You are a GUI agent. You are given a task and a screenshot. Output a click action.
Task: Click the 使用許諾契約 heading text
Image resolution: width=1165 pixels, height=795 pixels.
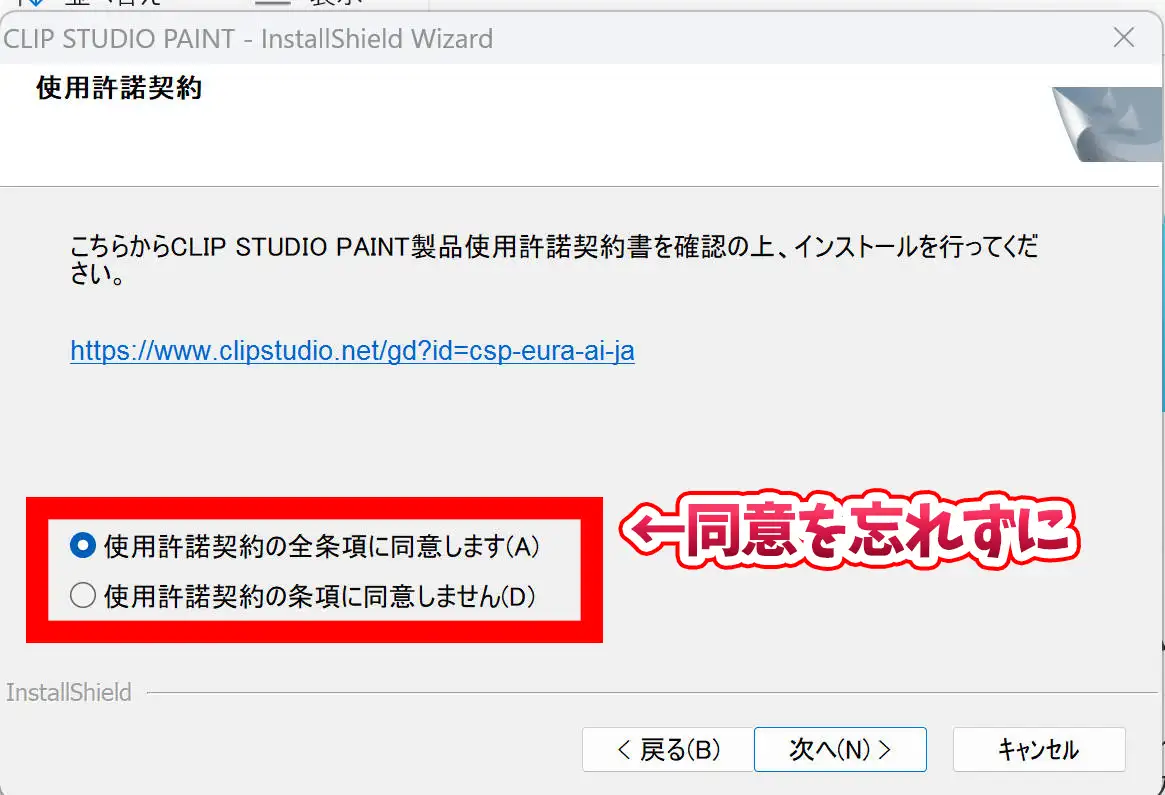click(x=119, y=88)
